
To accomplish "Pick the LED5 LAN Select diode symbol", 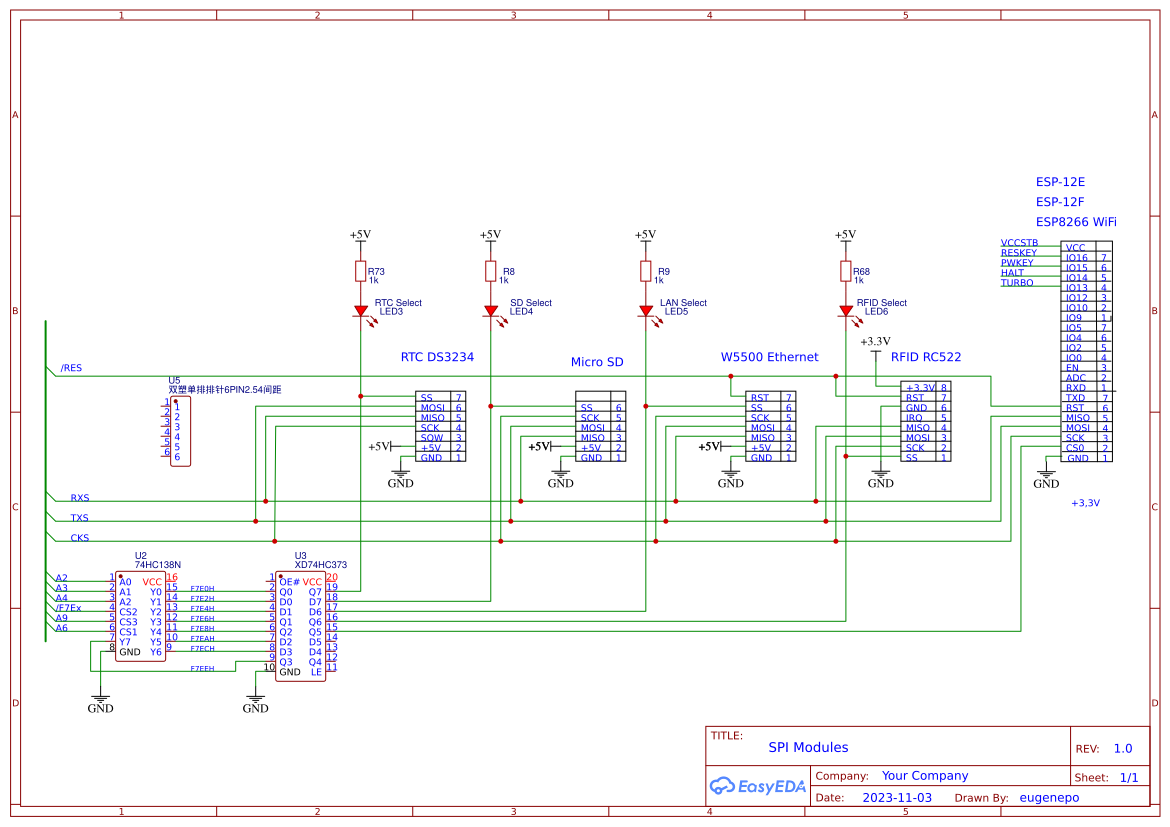I will click(x=646, y=311).
